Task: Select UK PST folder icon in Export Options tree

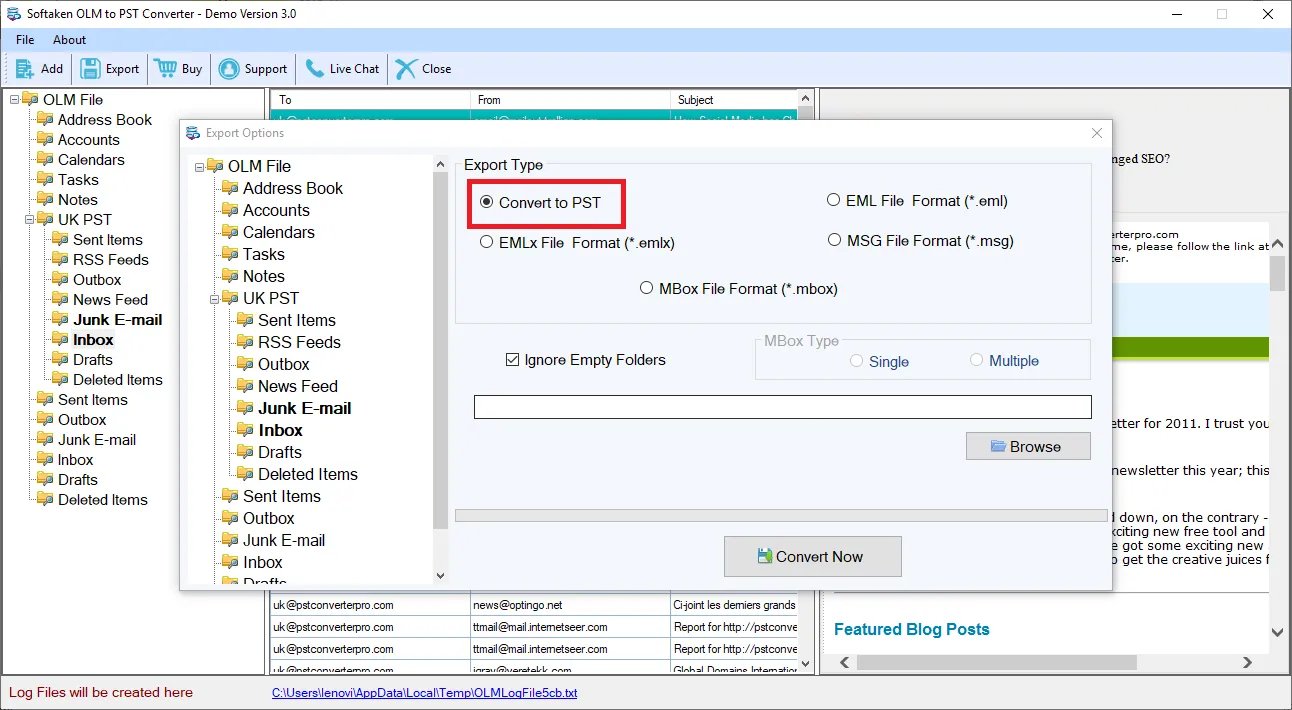Action: click(x=230, y=298)
